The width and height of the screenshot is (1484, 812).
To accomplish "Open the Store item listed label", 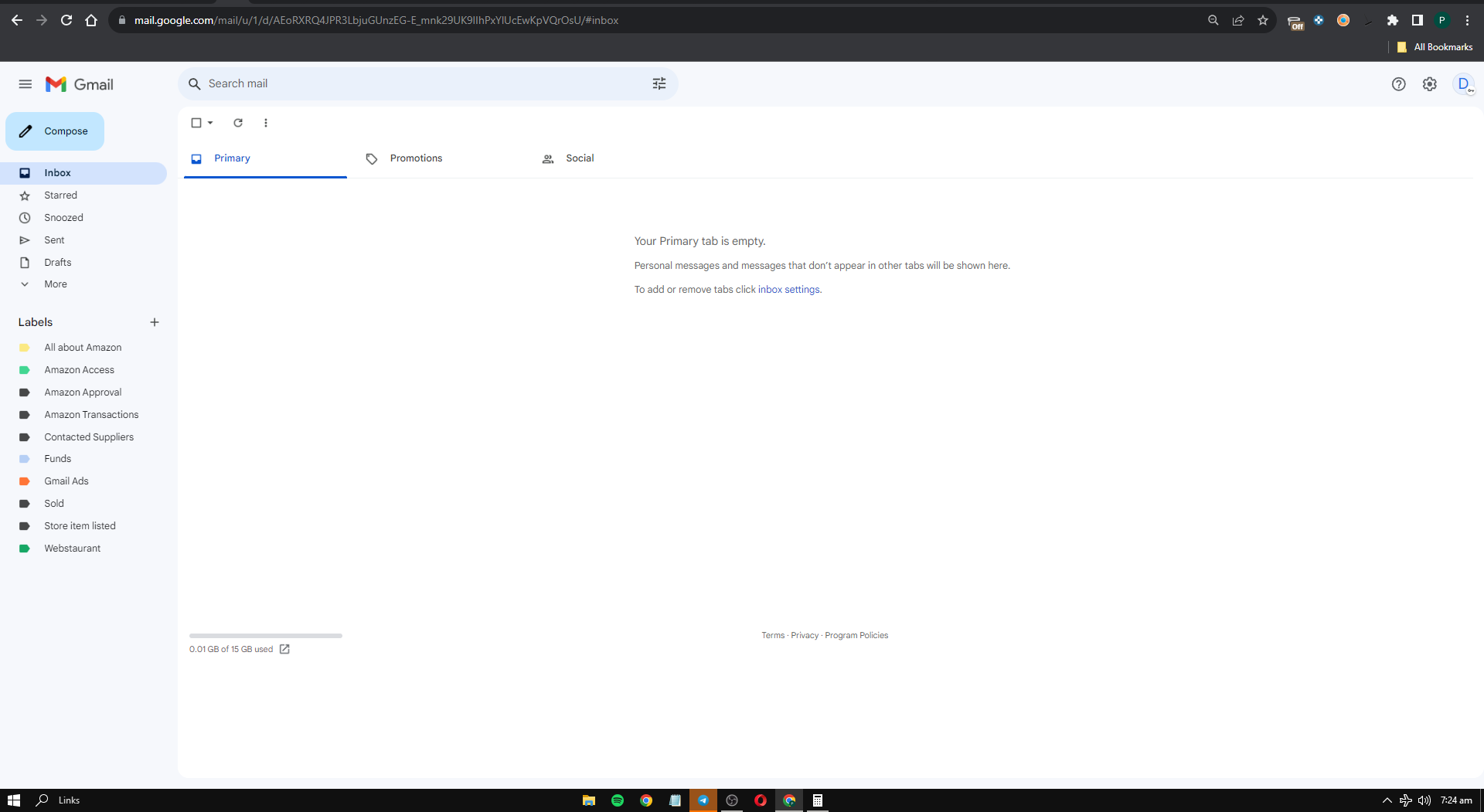I will click(83, 526).
